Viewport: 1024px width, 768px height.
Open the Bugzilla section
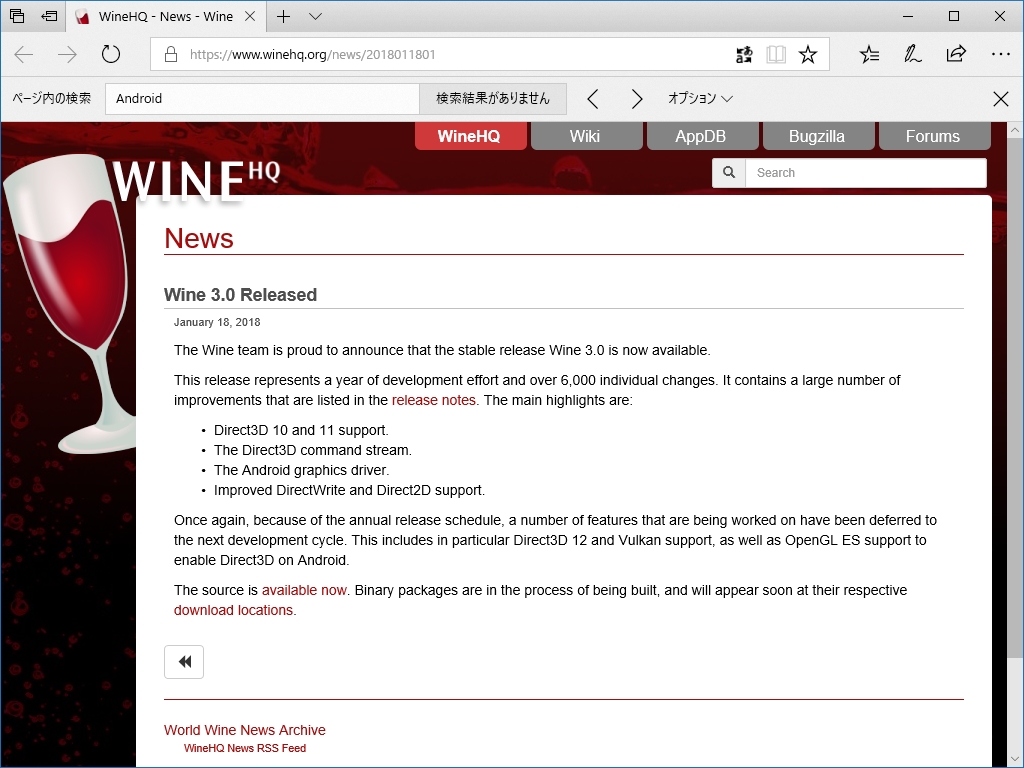[818, 135]
